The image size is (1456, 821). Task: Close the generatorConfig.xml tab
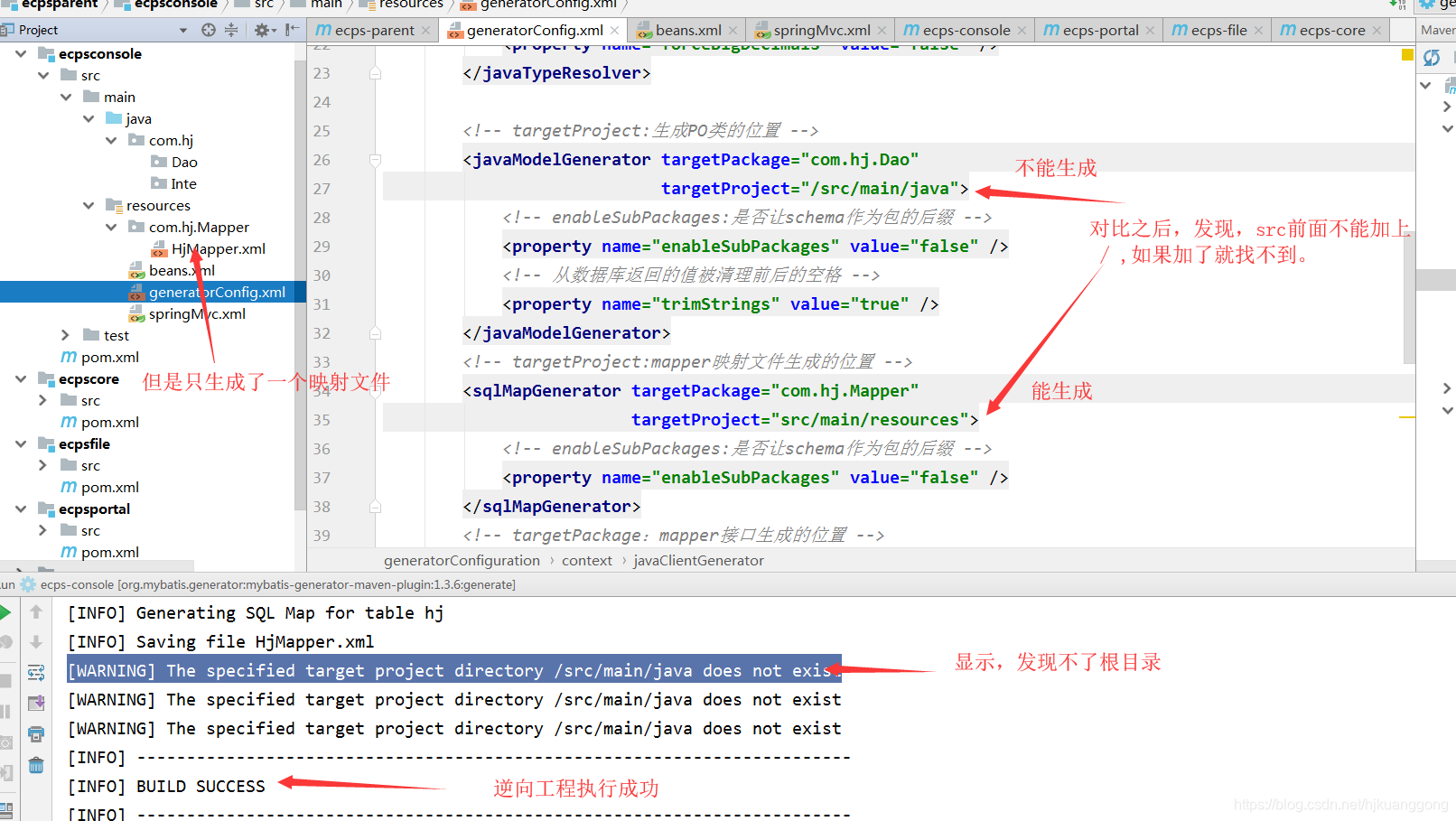pyautogui.click(x=614, y=31)
